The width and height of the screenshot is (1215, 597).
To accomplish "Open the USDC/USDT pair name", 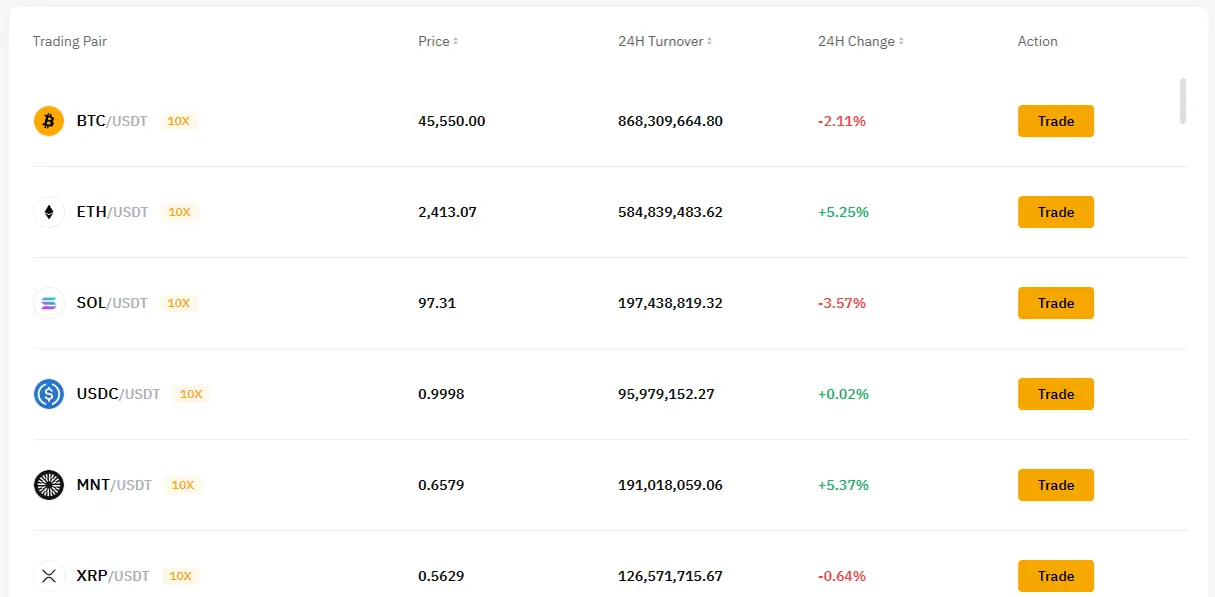I will (118, 394).
